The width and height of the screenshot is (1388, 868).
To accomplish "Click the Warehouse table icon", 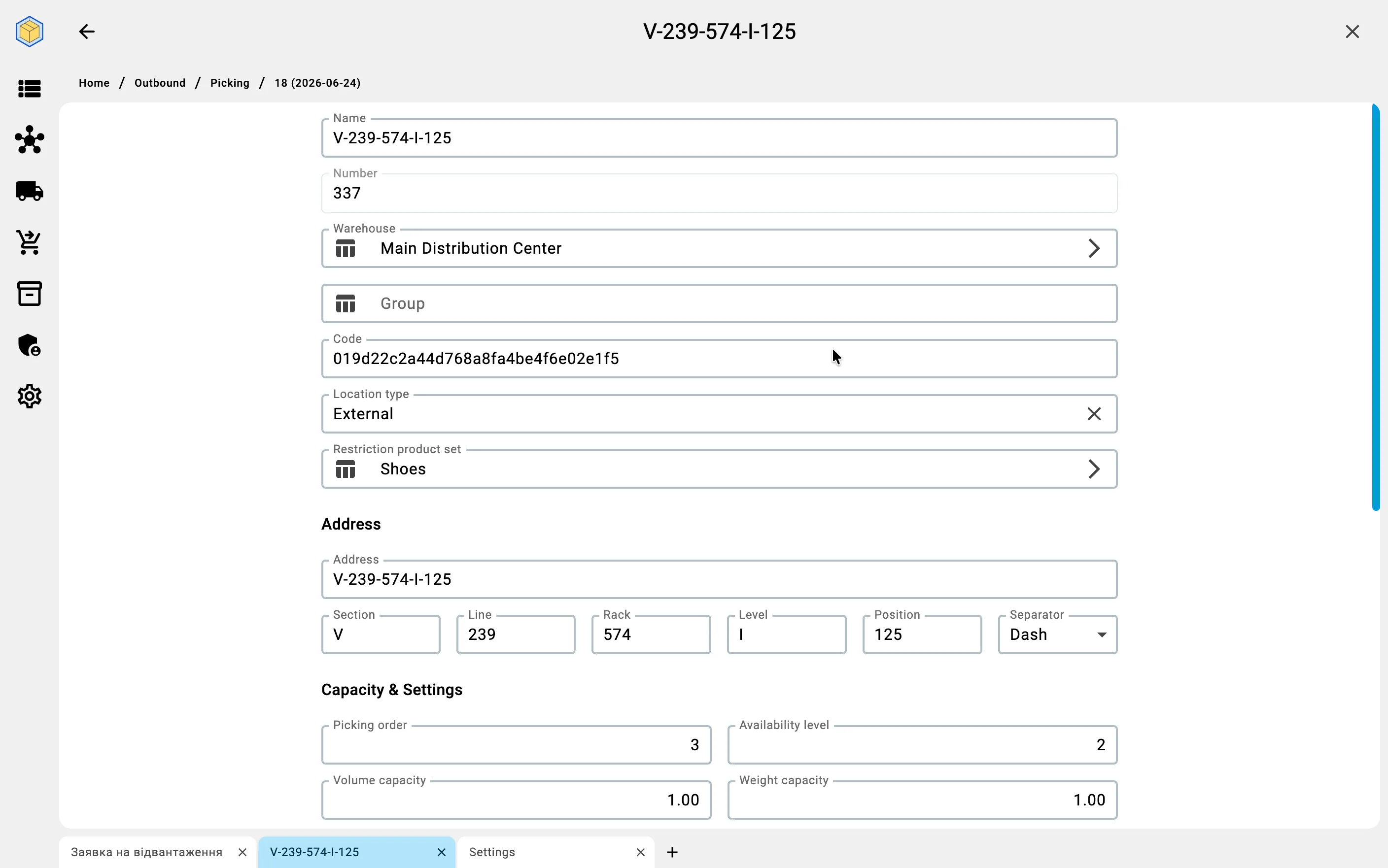I will point(345,249).
